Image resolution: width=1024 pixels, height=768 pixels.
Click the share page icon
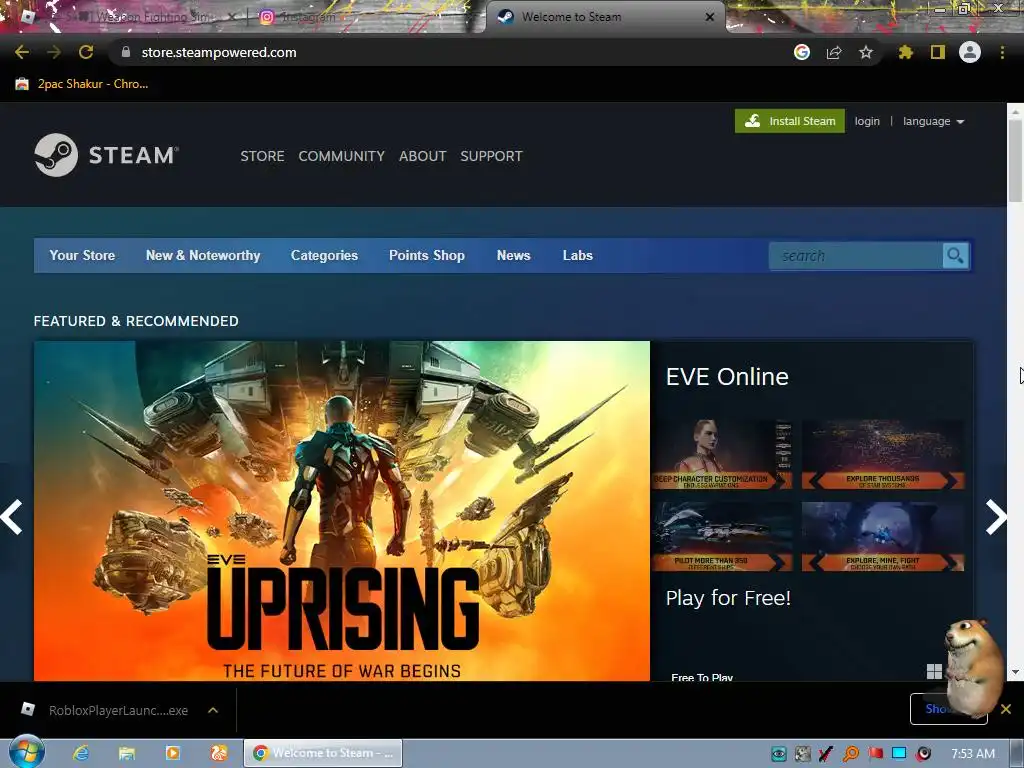coord(834,52)
